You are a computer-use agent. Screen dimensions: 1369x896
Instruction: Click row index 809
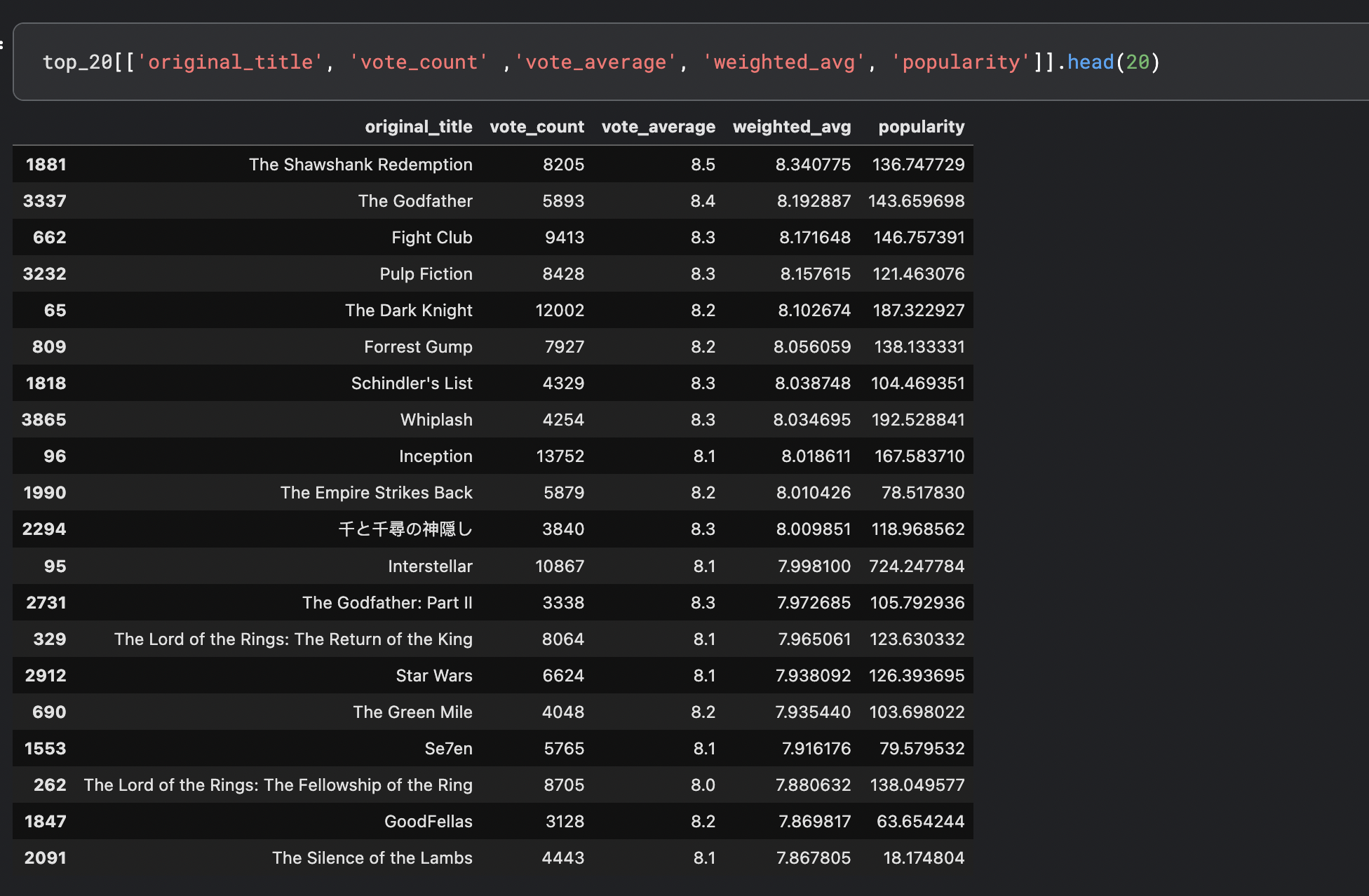click(49, 347)
